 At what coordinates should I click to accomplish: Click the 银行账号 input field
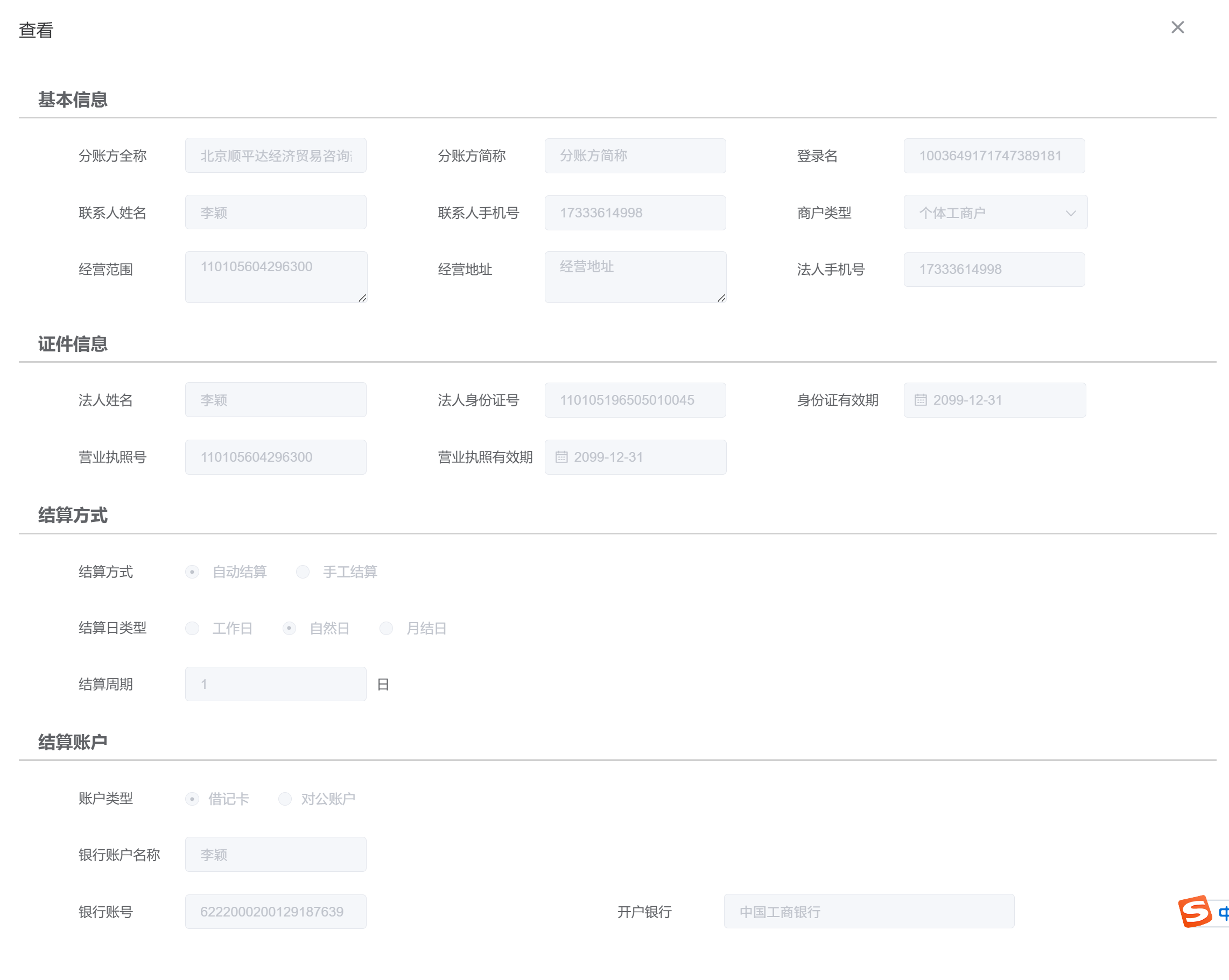click(275, 912)
